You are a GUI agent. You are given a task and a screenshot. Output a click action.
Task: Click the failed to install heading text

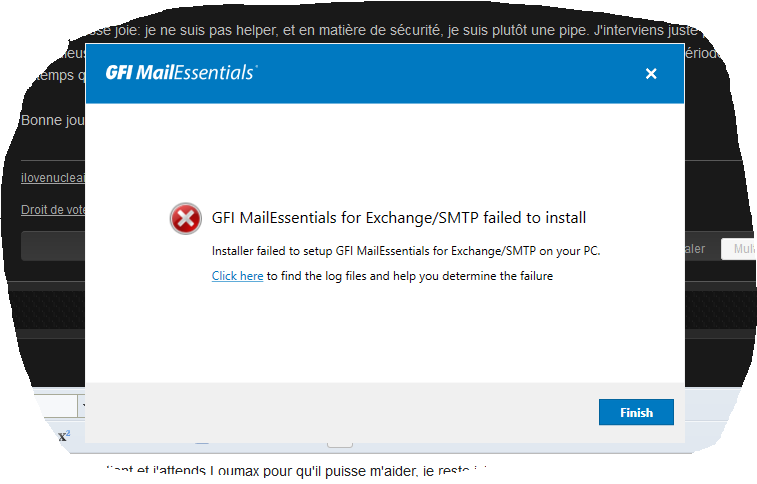(x=399, y=218)
